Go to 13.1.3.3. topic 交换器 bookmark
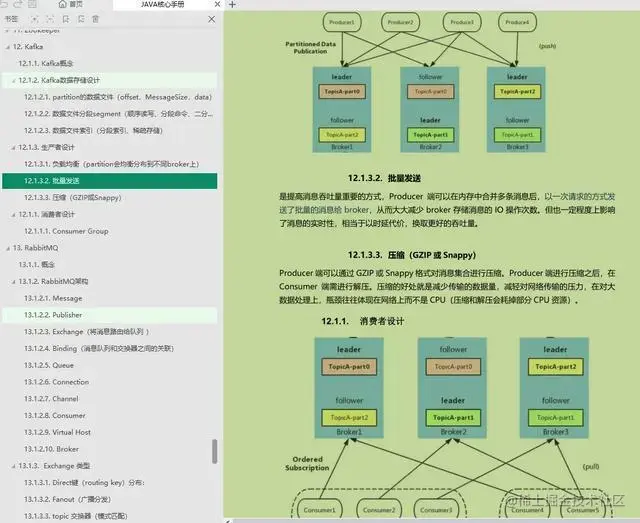Viewport: 640px width, 523px height. pyautogui.click(x=76, y=516)
